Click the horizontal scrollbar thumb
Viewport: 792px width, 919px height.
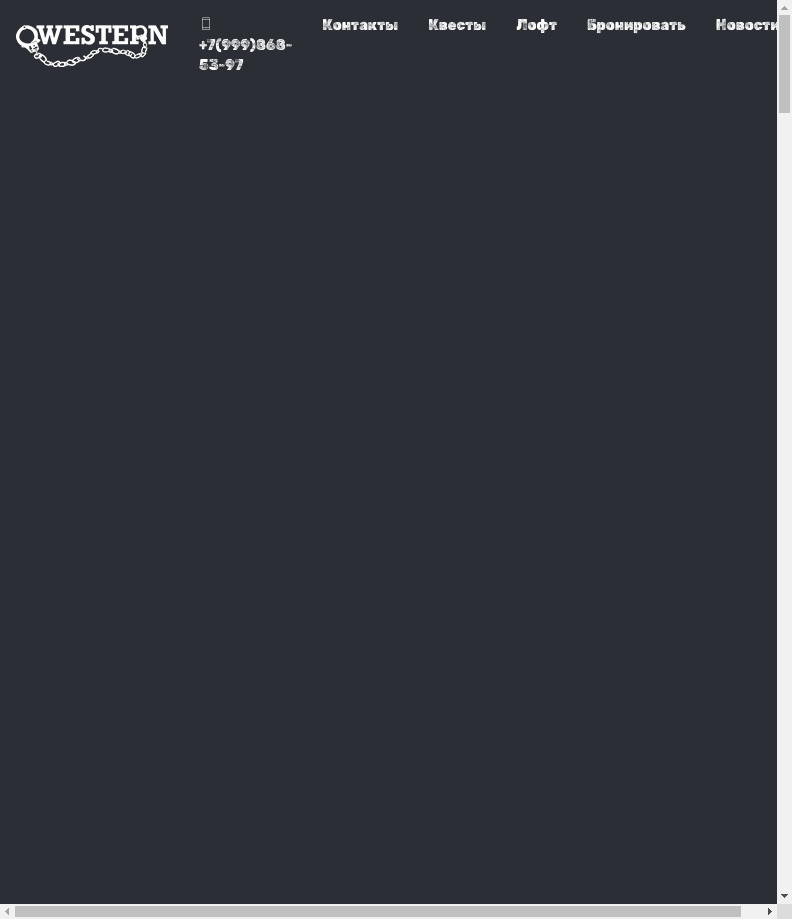click(378, 911)
